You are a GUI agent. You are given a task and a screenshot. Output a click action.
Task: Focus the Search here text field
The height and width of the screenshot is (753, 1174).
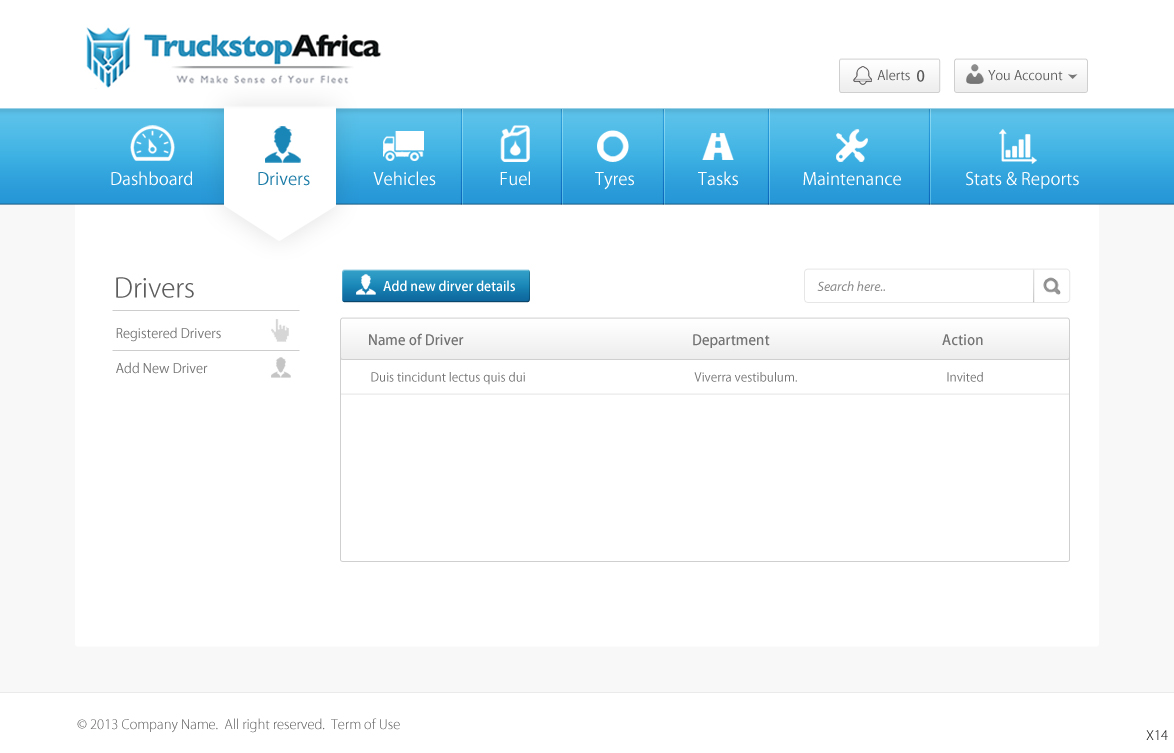click(x=918, y=286)
